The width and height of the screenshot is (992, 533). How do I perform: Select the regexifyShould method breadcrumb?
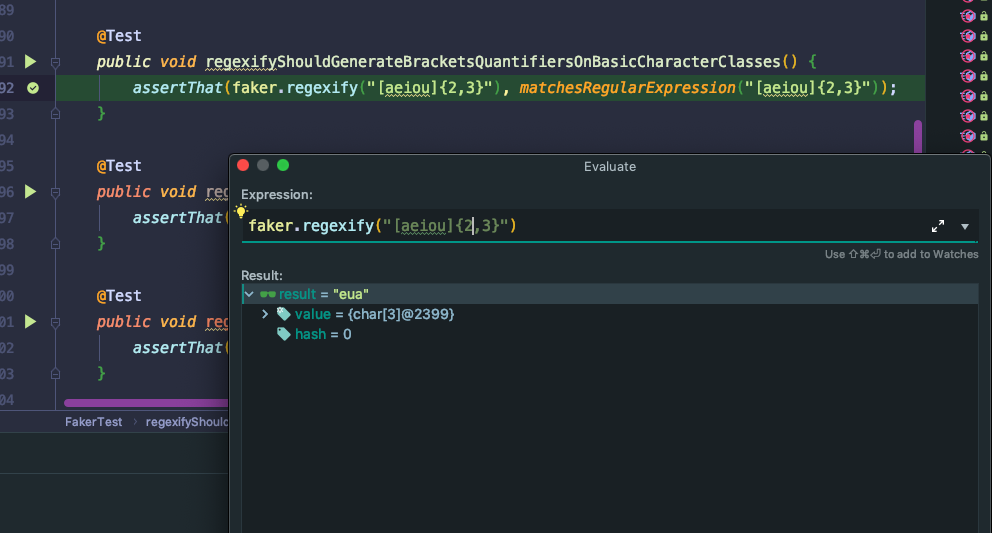[186, 422]
